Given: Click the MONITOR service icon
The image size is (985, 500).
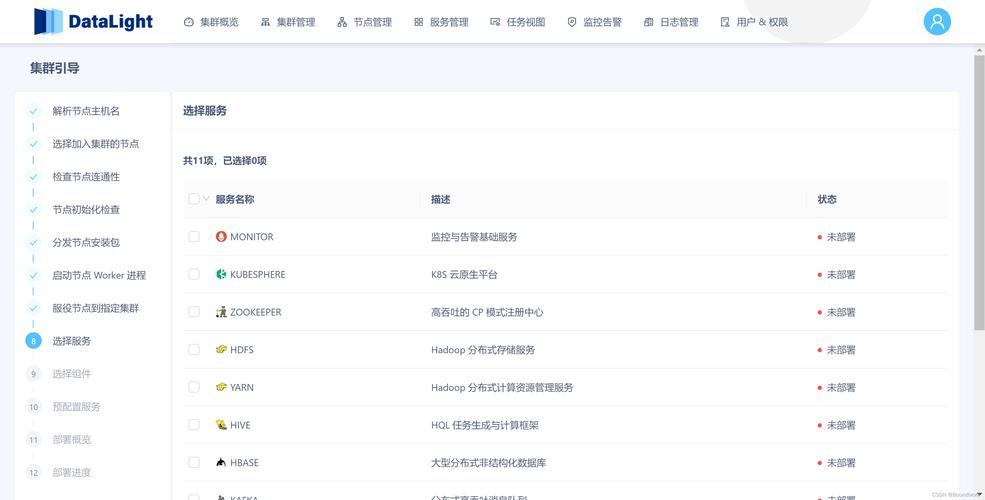Looking at the screenshot, I should [x=221, y=236].
